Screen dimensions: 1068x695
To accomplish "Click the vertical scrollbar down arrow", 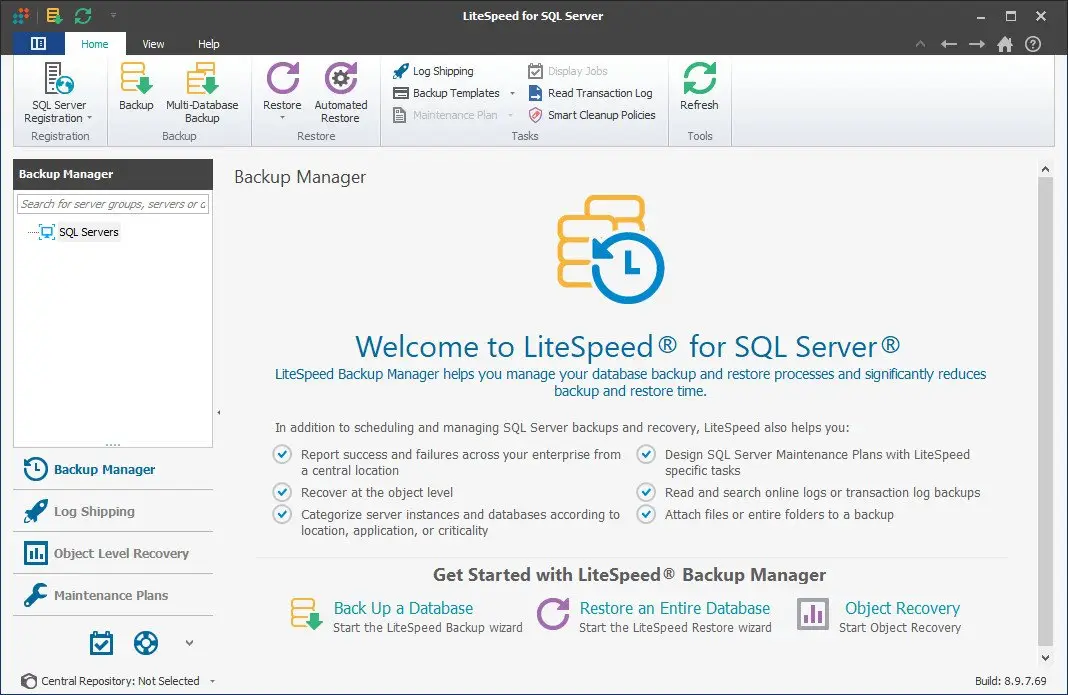I will click(1046, 658).
